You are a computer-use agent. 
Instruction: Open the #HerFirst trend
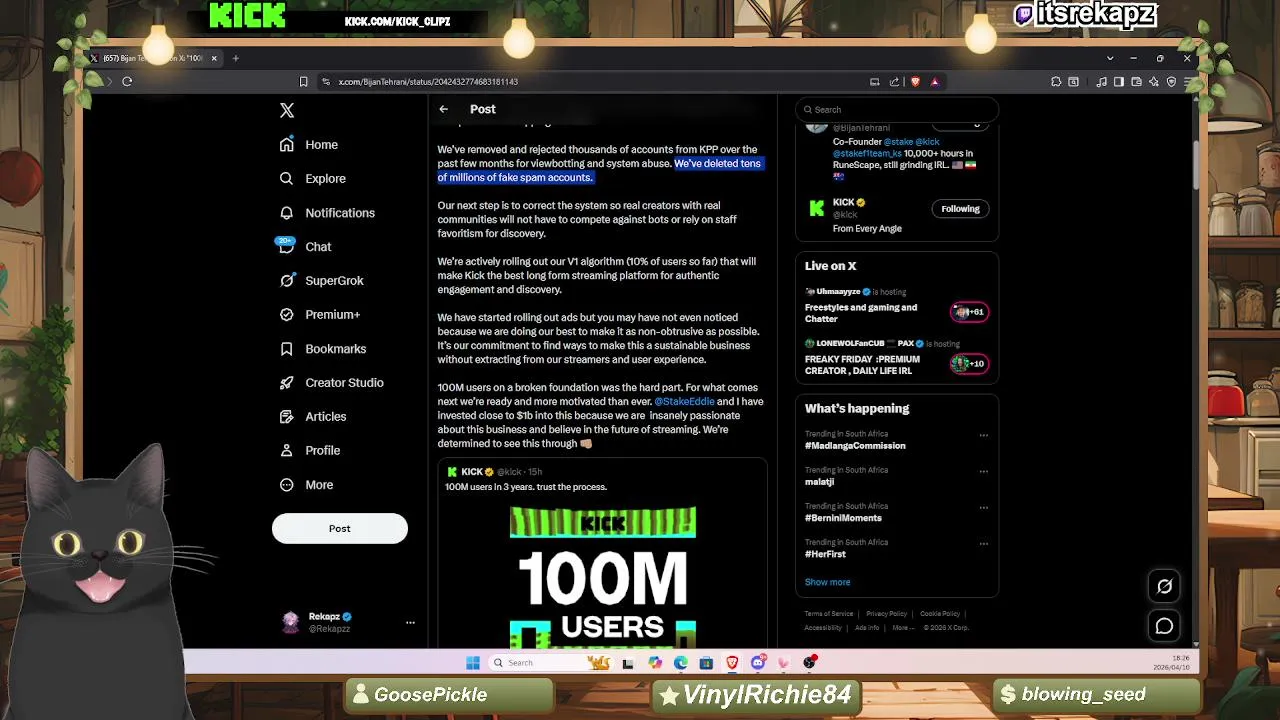(825, 554)
